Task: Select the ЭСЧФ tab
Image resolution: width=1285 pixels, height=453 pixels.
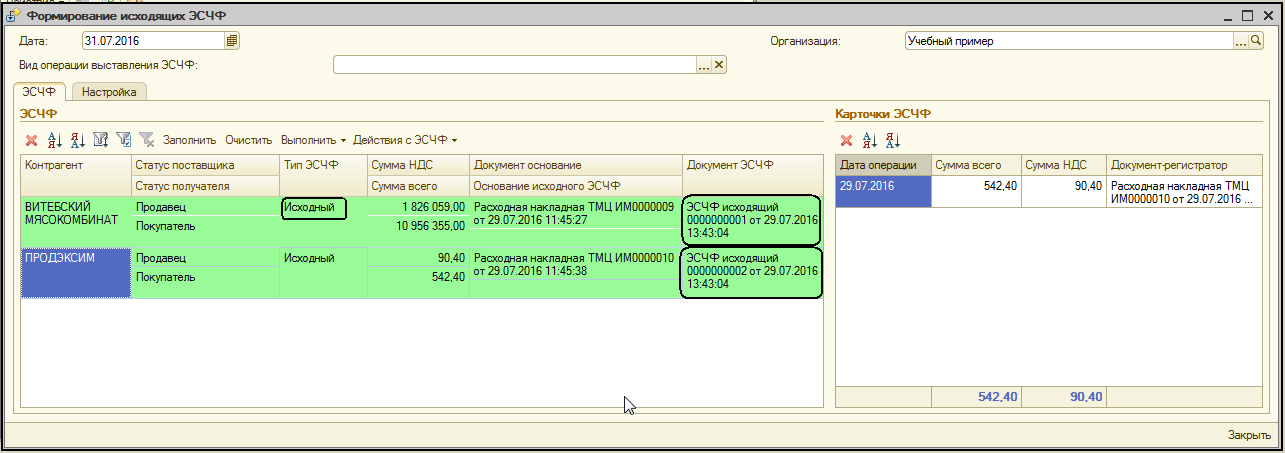Action: (39, 92)
